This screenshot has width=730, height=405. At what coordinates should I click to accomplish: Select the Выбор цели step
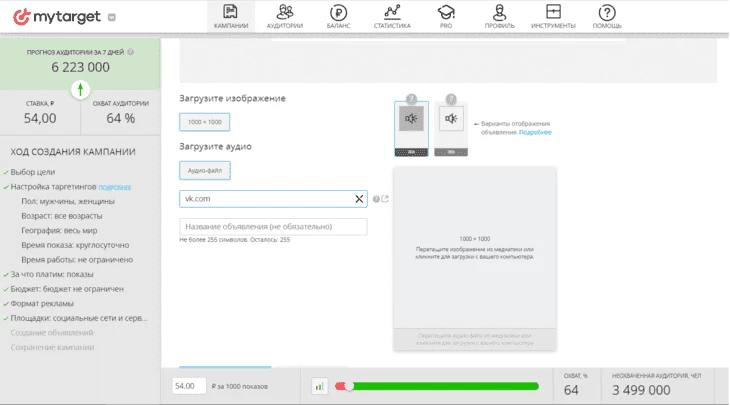pyautogui.click(x=33, y=172)
